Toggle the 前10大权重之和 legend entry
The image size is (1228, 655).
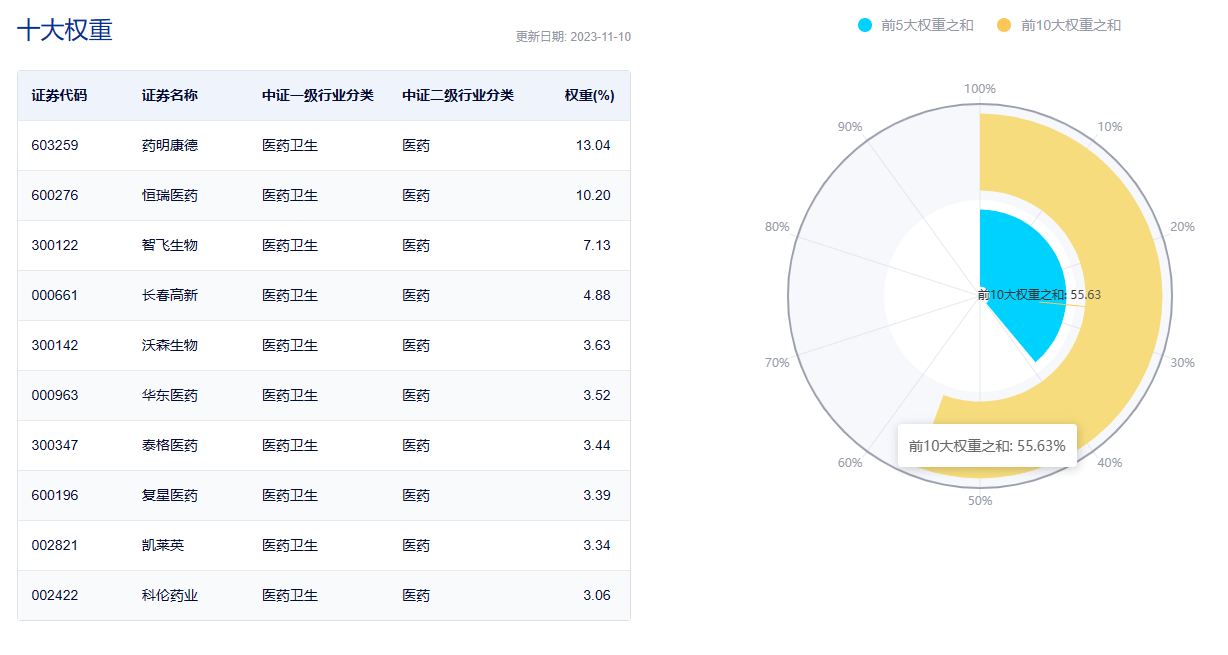(1059, 25)
